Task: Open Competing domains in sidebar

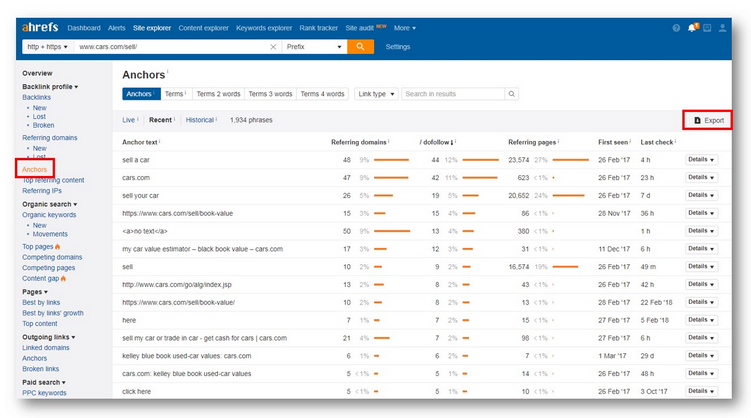Action: (x=52, y=257)
